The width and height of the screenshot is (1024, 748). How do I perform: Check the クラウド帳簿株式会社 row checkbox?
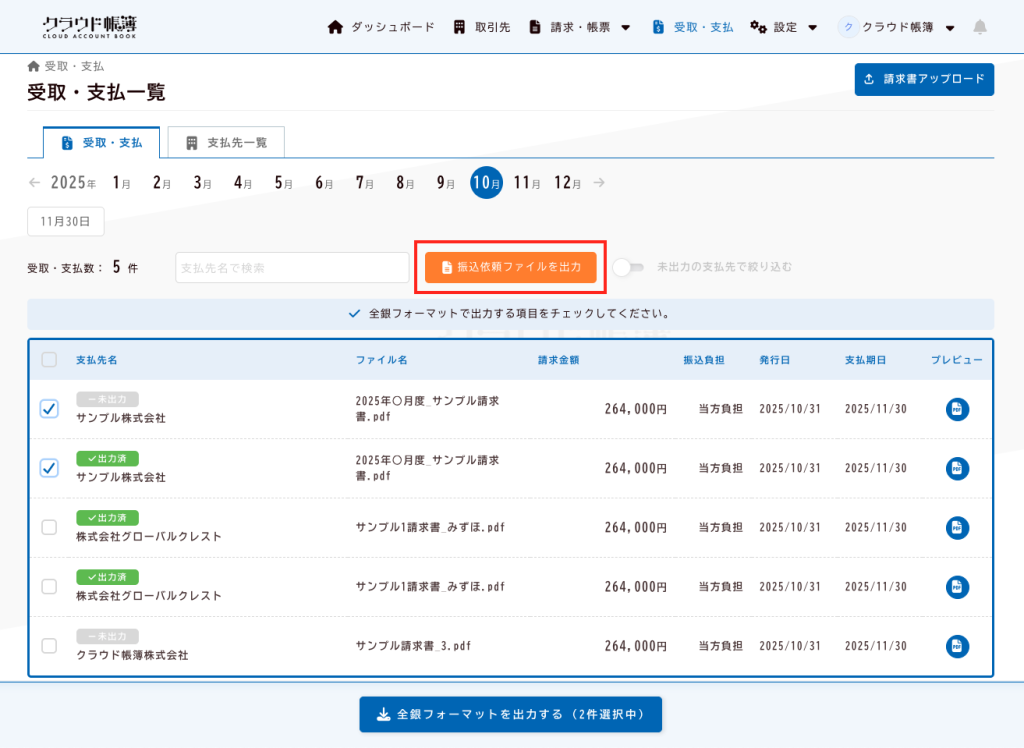click(49, 646)
